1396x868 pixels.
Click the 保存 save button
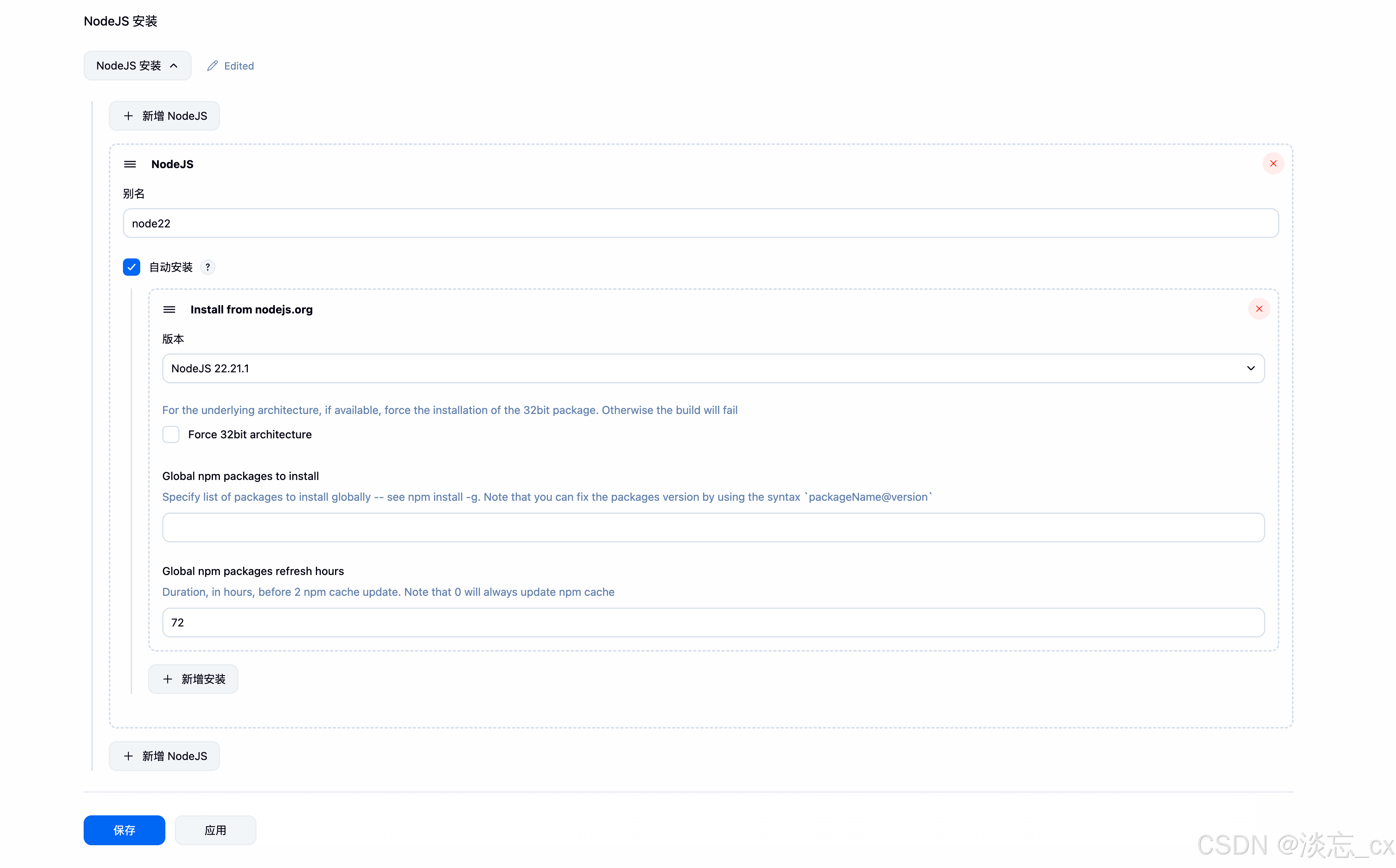pyautogui.click(x=124, y=830)
